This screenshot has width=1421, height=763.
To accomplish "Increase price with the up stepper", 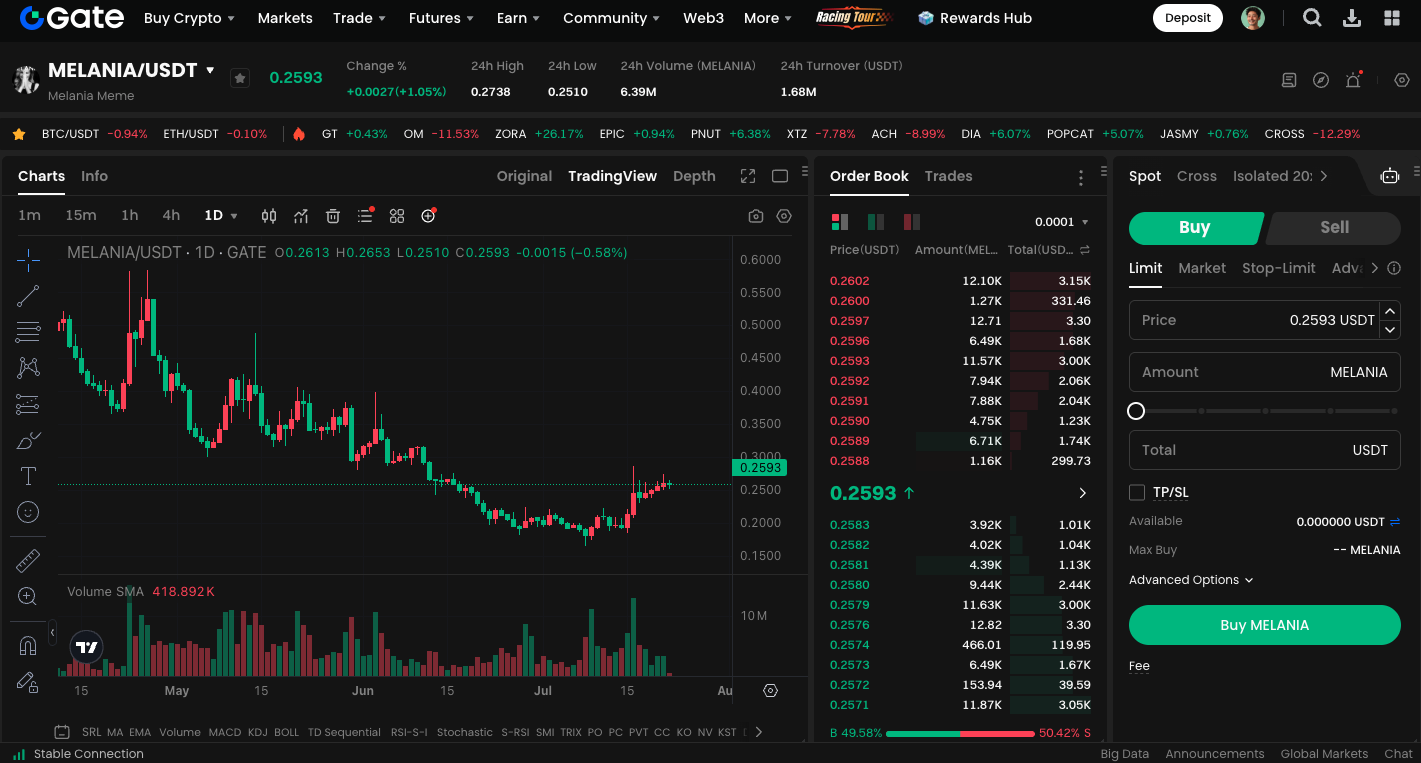I will click(x=1390, y=311).
